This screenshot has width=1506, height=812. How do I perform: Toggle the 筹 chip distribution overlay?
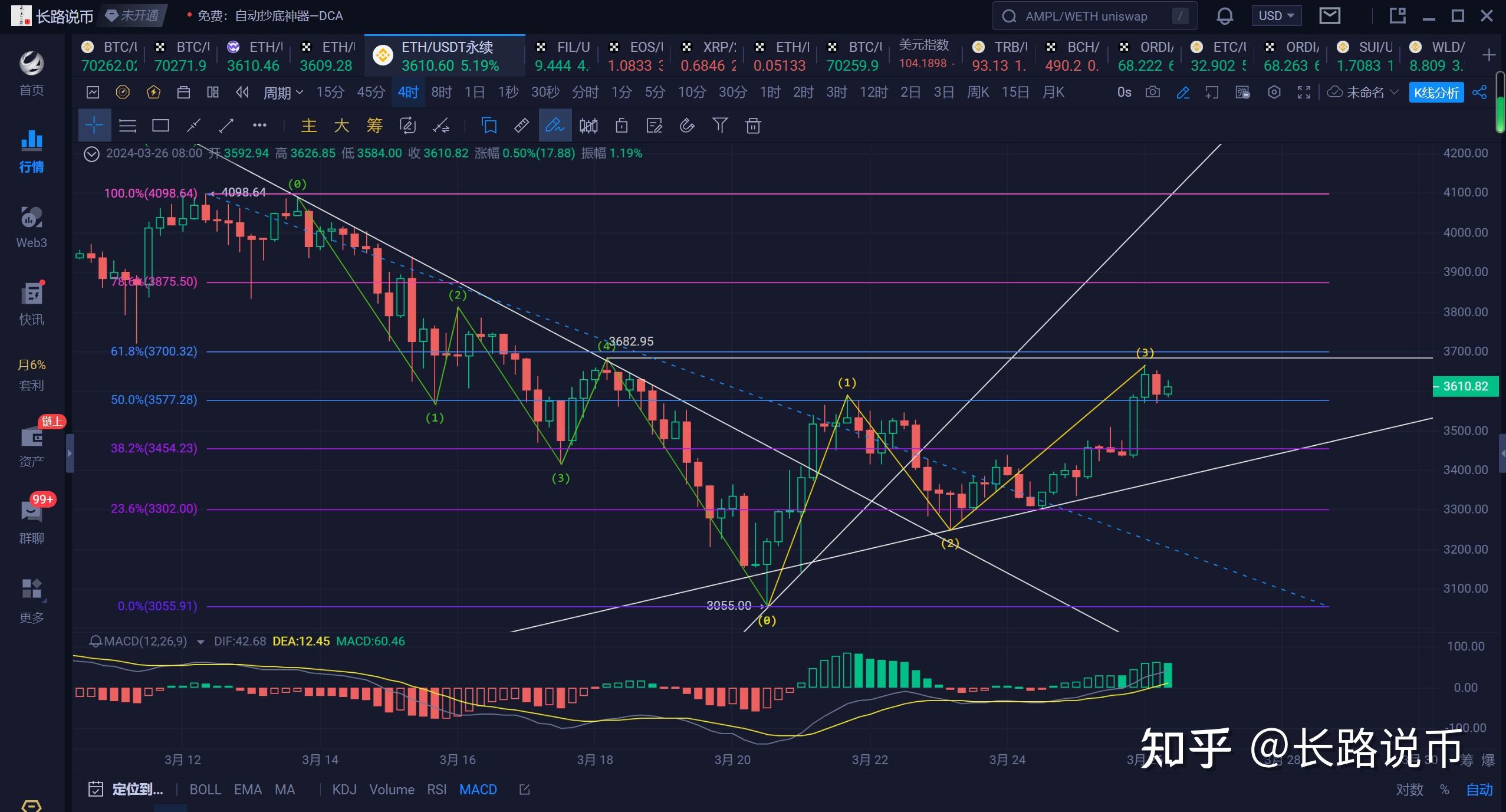[374, 125]
